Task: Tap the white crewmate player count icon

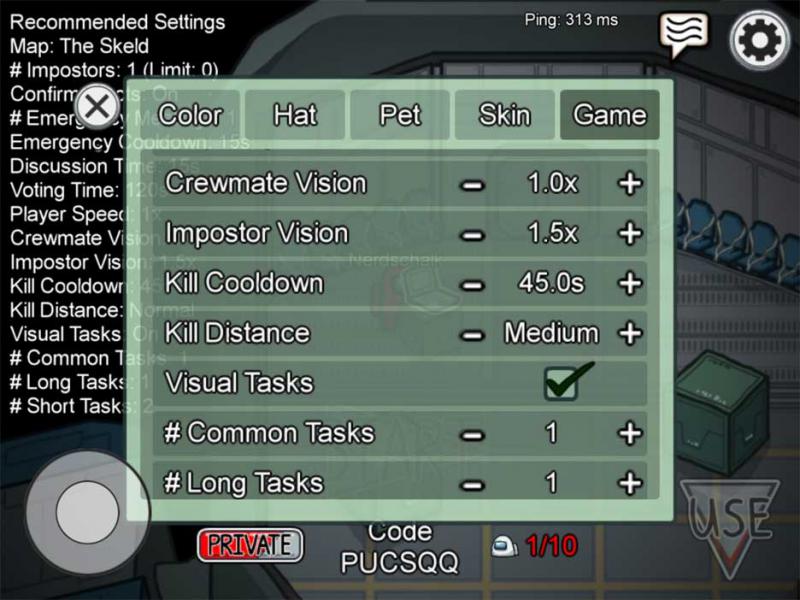Action: (504, 547)
